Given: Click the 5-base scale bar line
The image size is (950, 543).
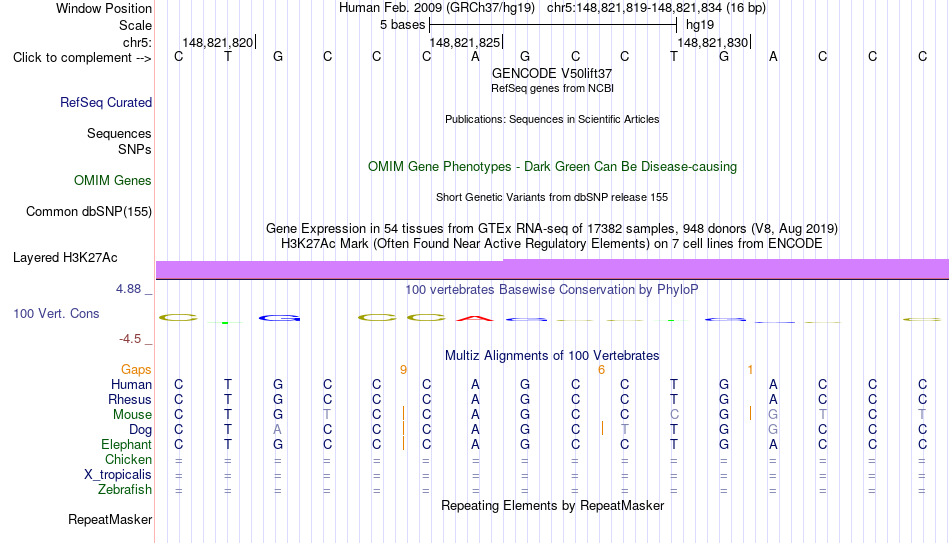Looking at the screenshot, I should 553,25.
